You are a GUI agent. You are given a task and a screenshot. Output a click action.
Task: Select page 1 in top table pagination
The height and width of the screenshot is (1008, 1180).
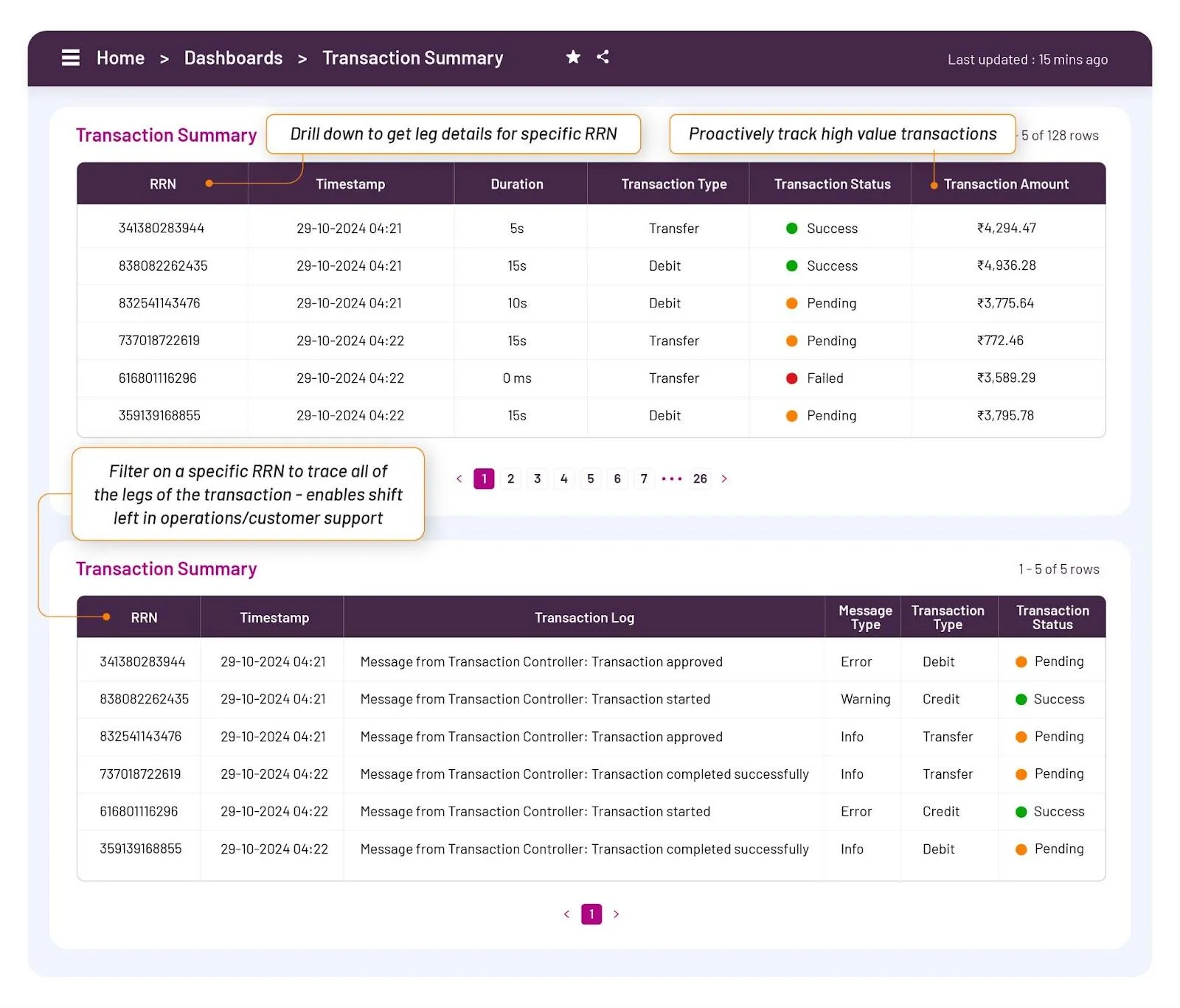click(x=484, y=479)
